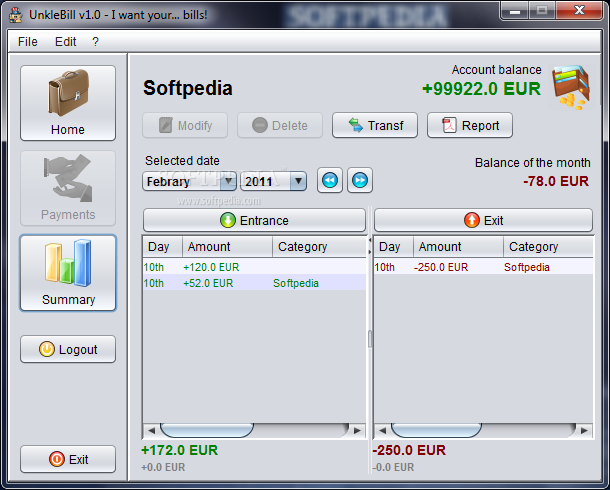
Task: Sort entrance table by Category column
Action: [319, 247]
